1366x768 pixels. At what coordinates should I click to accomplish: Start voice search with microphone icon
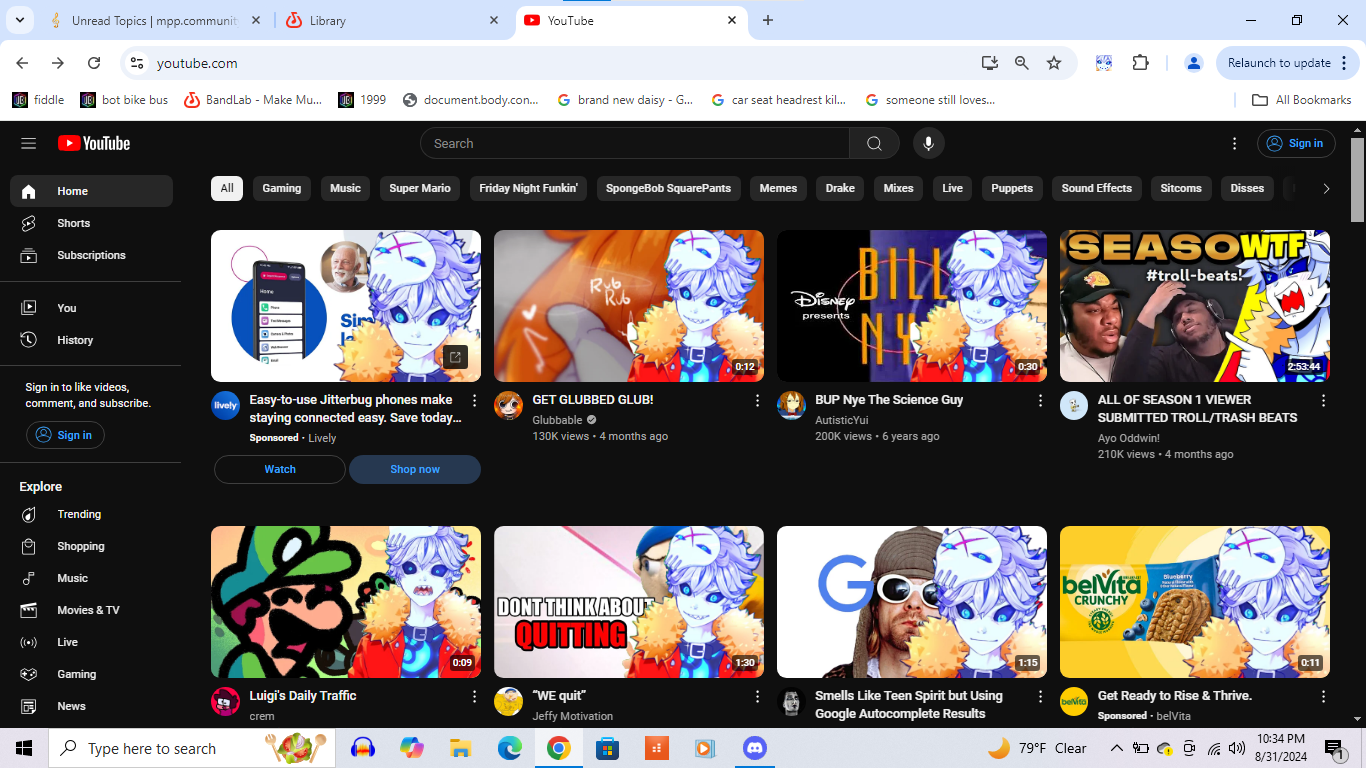tap(928, 143)
